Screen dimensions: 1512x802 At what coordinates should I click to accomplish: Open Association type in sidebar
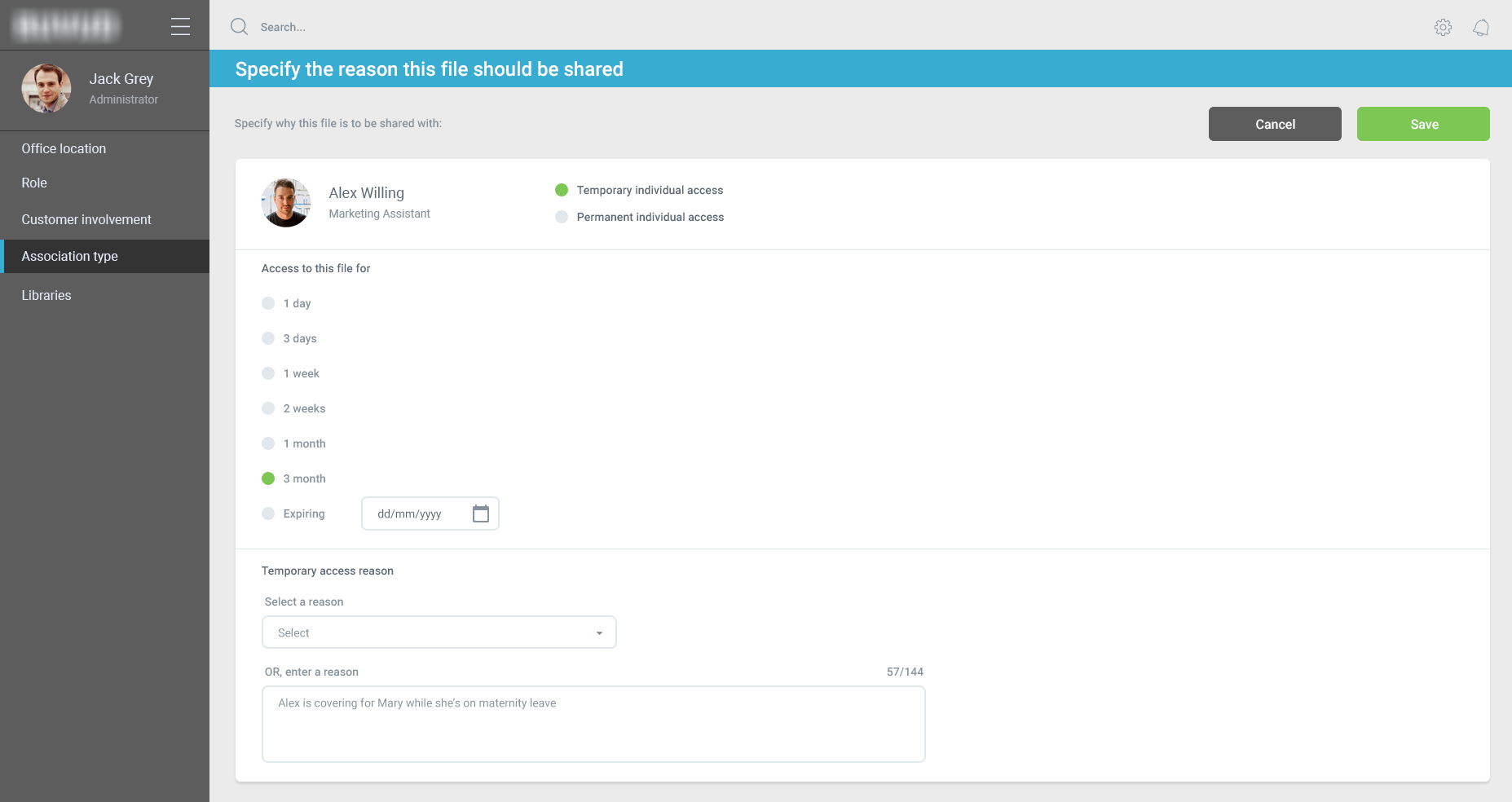point(104,256)
